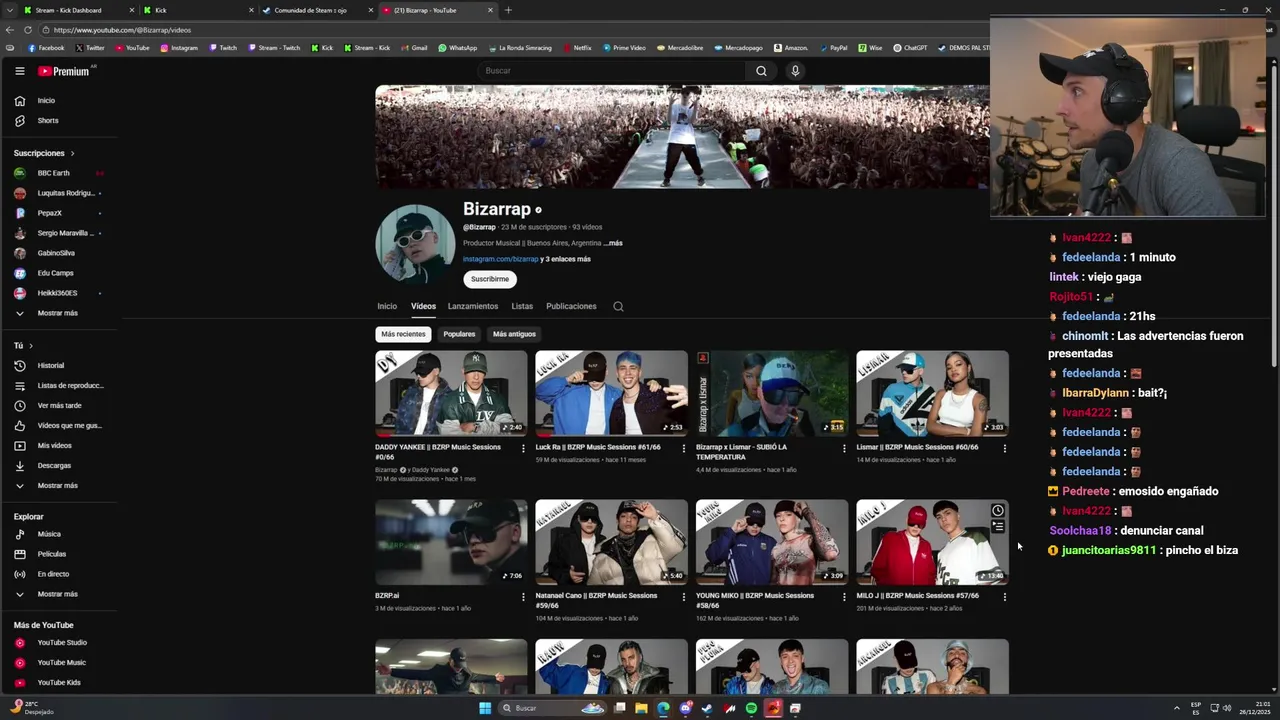
Task: Open Shorts in the sidebar
Action: tap(48, 120)
